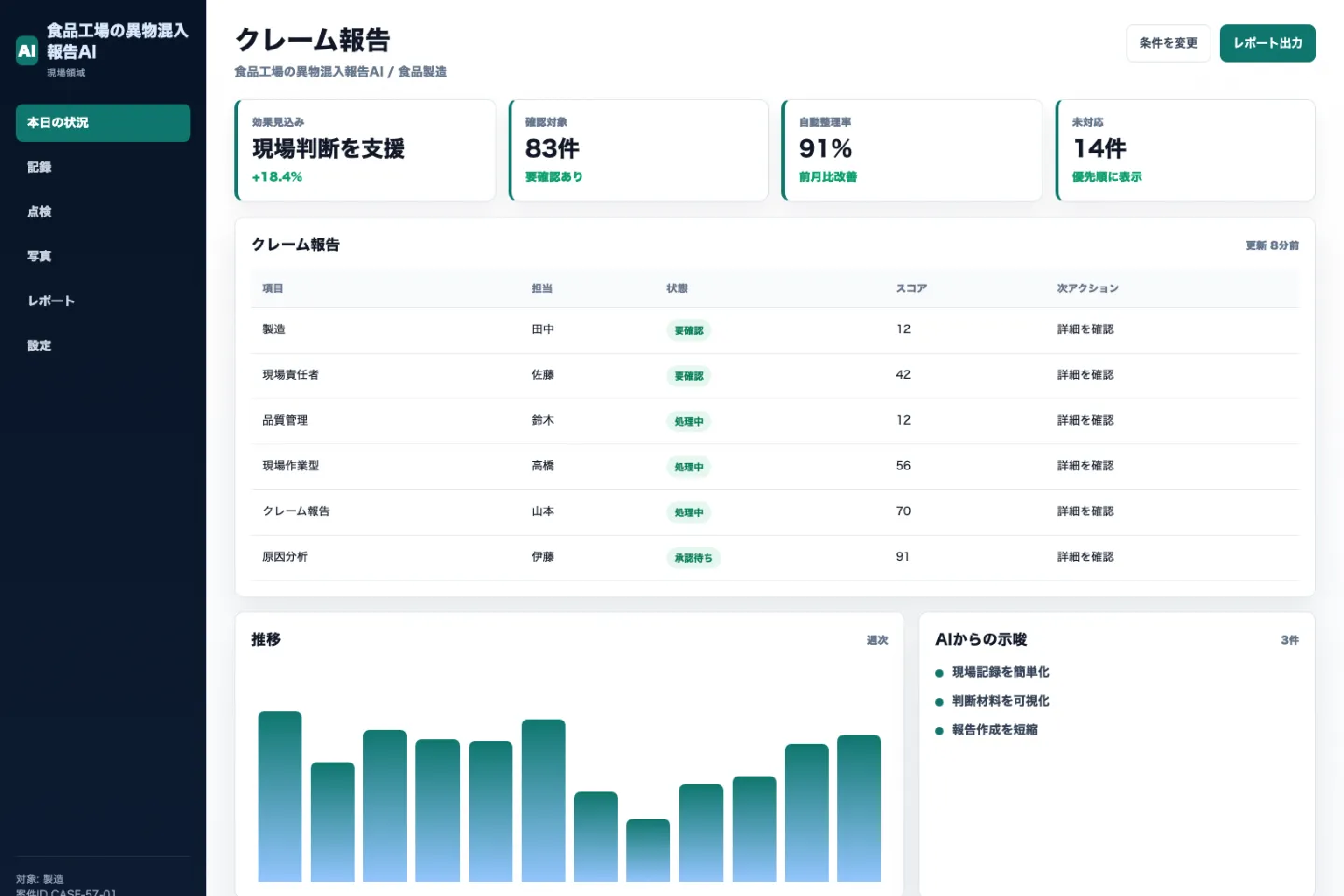Click the score 91 in 原因分析 row
1344x896 pixels.
[903, 557]
